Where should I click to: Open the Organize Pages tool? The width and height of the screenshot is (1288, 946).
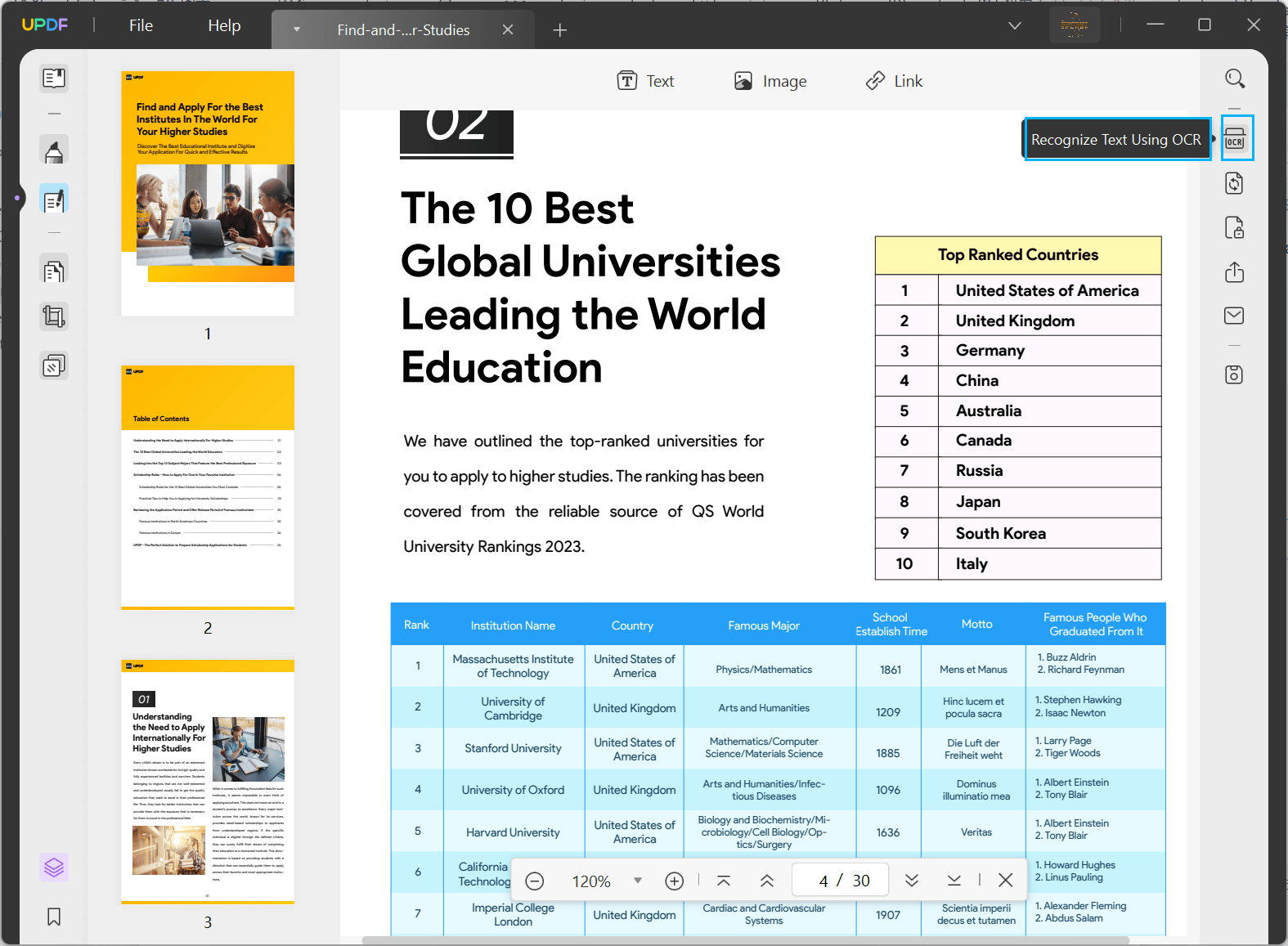coord(54,271)
